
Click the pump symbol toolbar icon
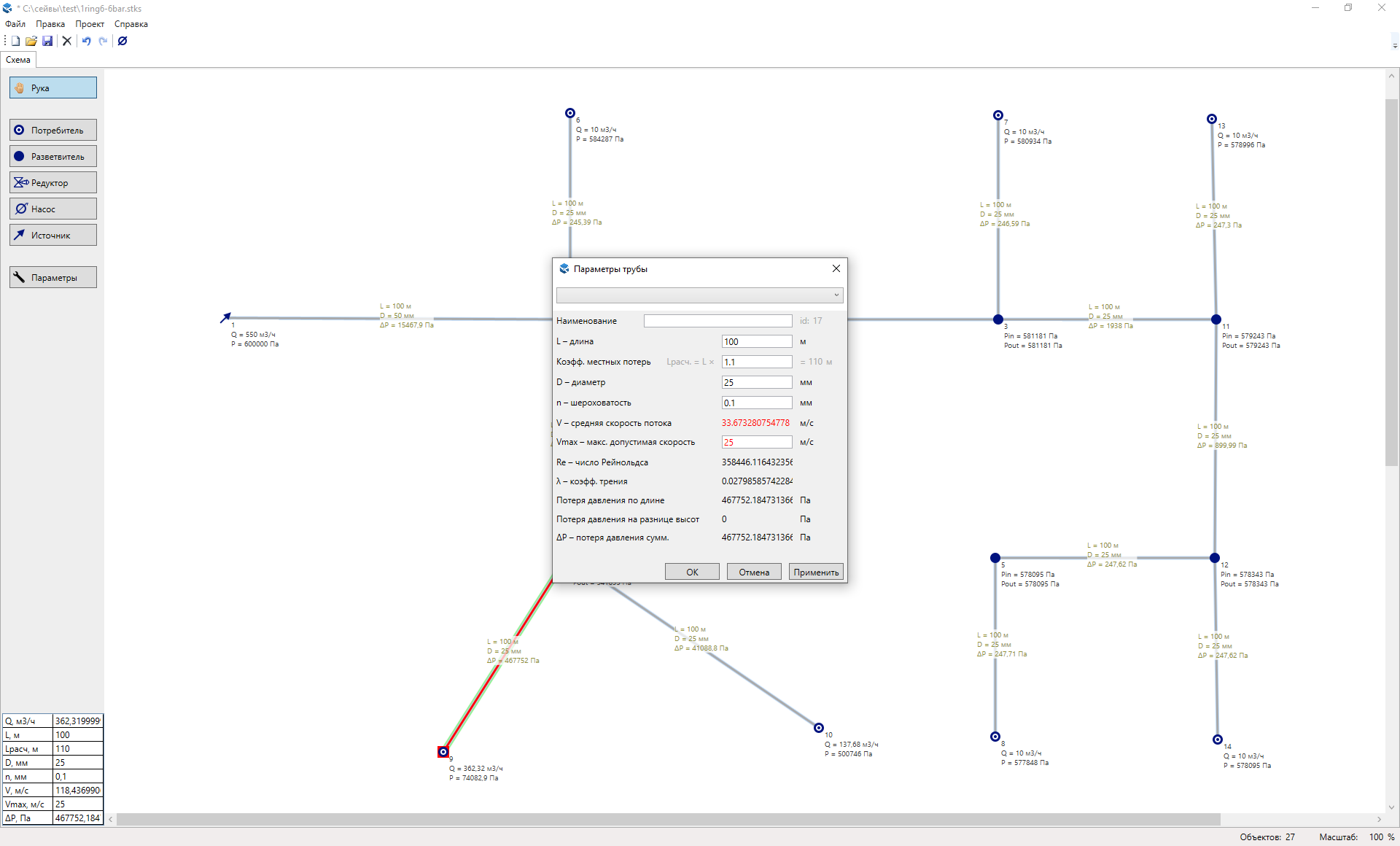pyautogui.click(x=122, y=41)
